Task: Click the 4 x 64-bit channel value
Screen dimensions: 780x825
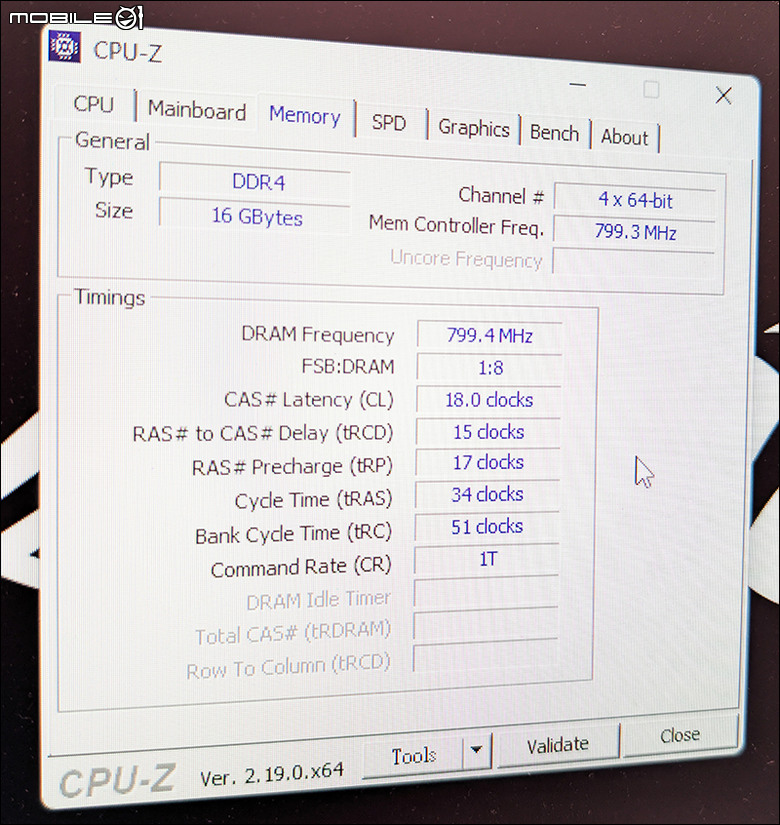Action: point(635,200)
